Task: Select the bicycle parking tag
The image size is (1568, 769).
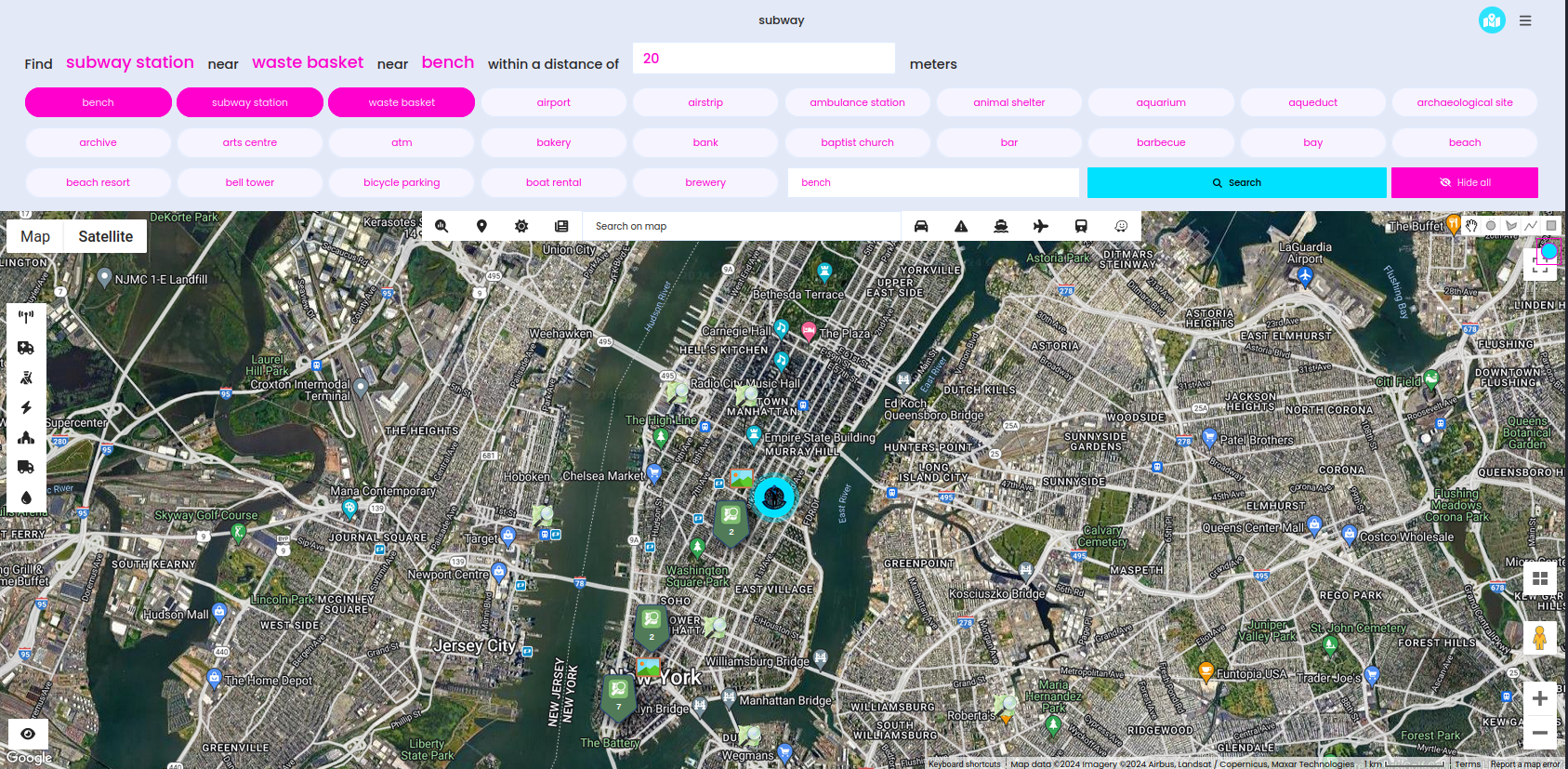Action: (402, 182)
